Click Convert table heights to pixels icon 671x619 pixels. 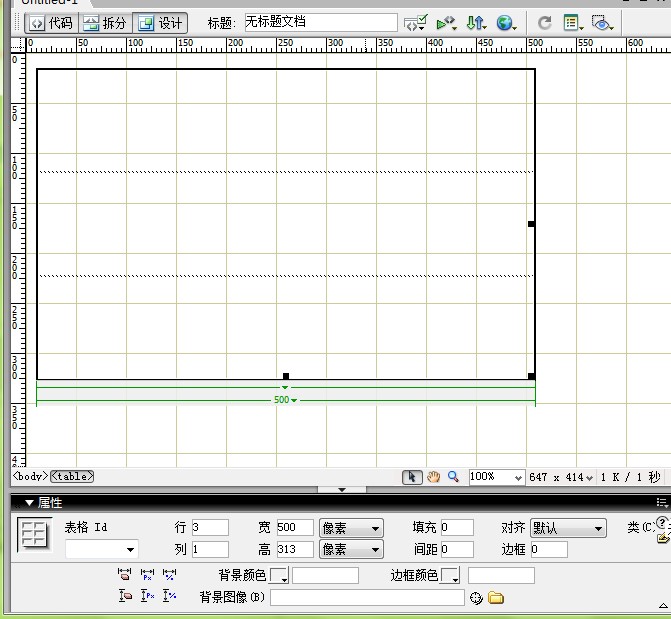point(147,595)
